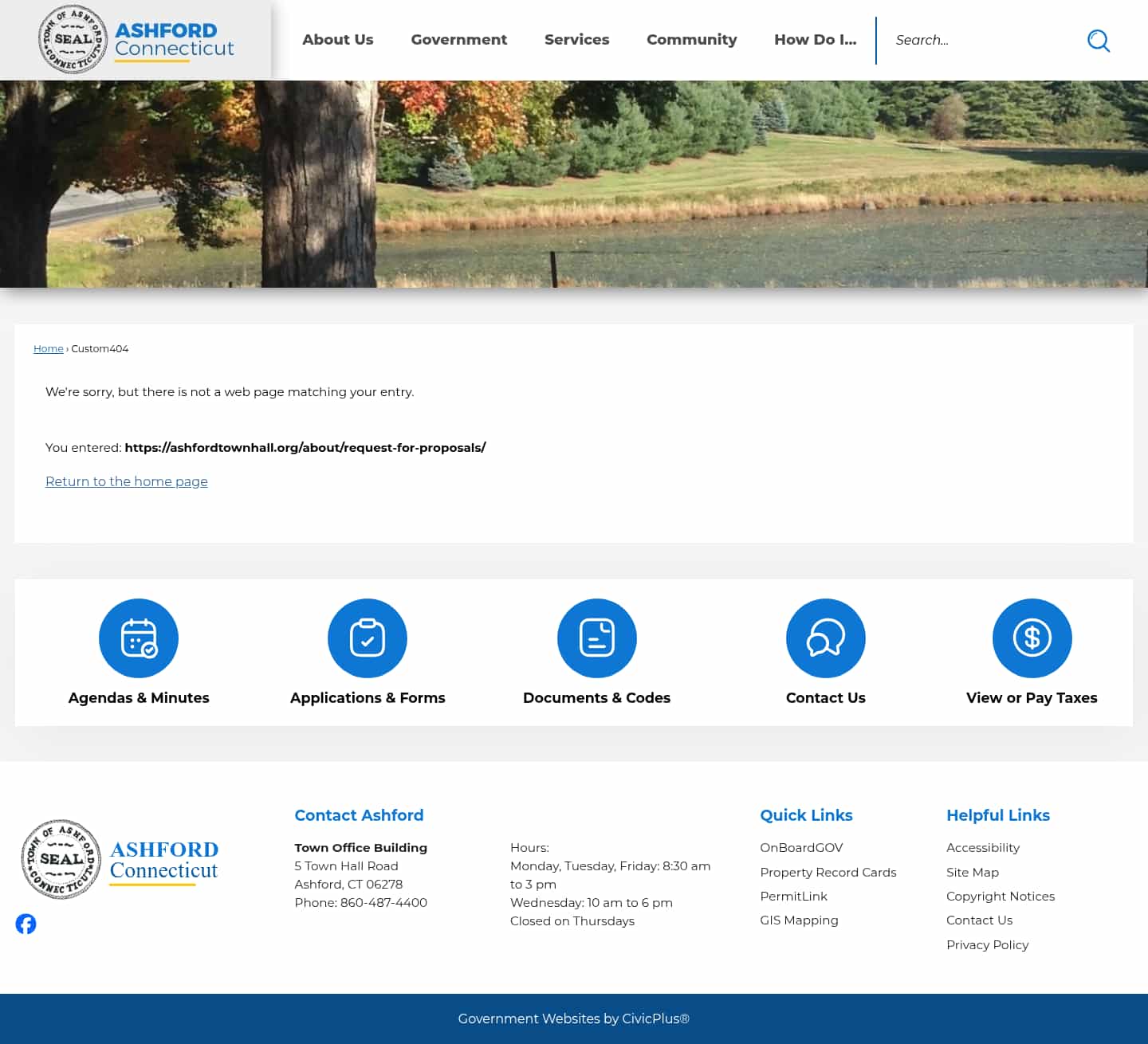This screenshot has width=1148, height=1044.
Task: Open the Site Map helpful link
Action: click(x=973, y=872)
